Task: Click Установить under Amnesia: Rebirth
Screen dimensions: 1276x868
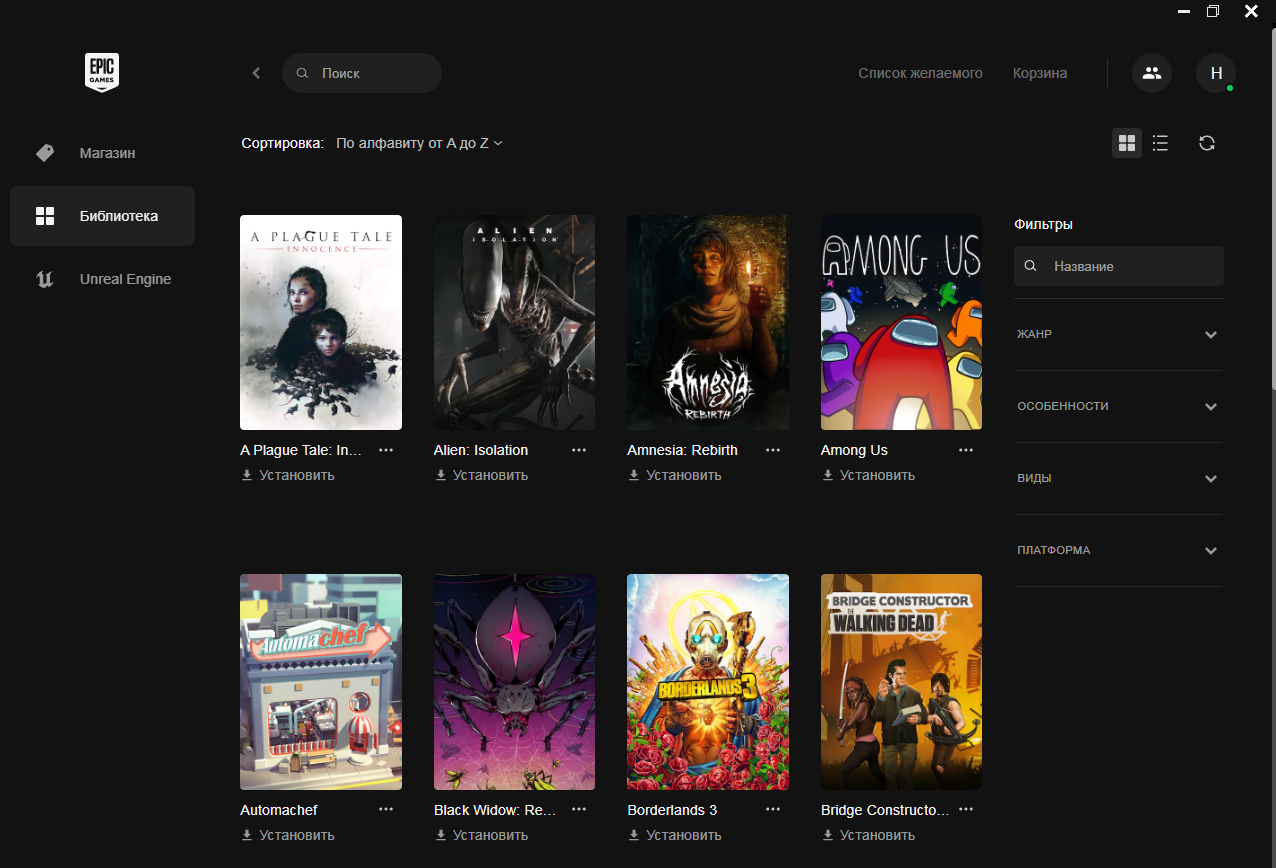Action: [675, 475]
